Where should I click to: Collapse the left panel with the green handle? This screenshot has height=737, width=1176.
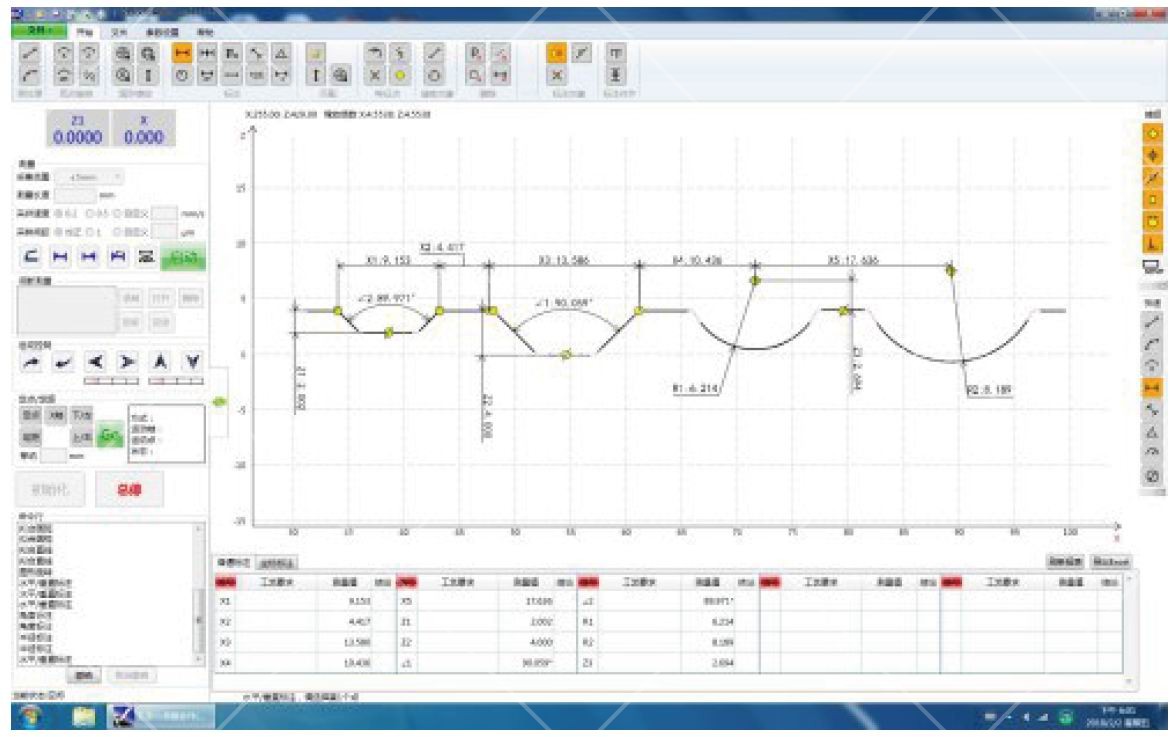click(219, 402)
